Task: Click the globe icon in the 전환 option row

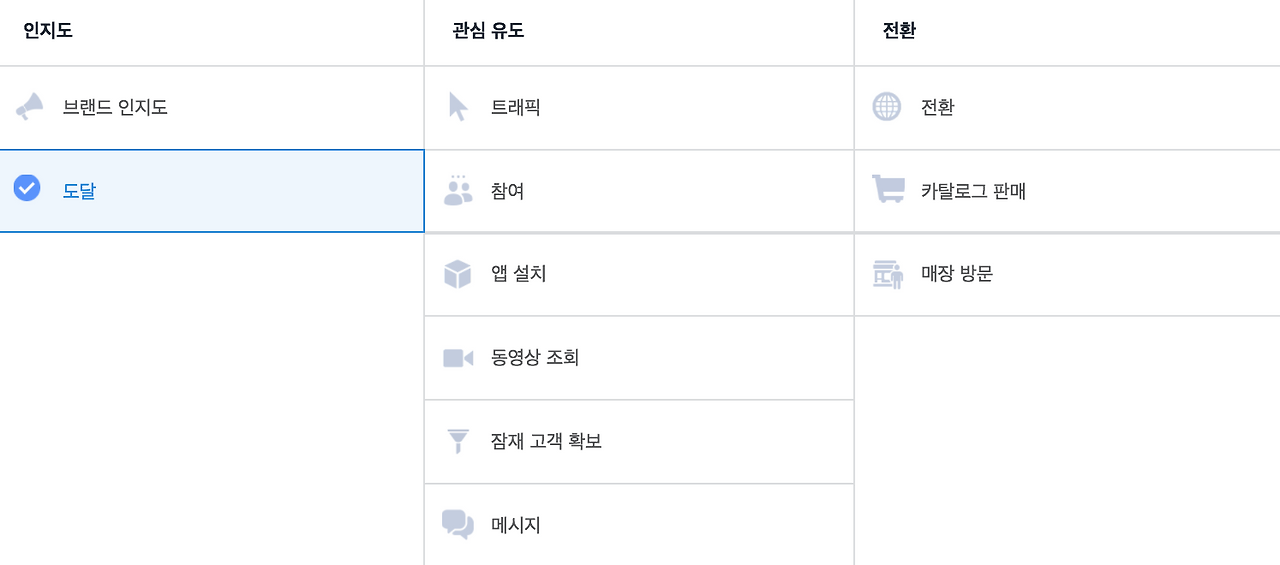Action: coord(886,106)
